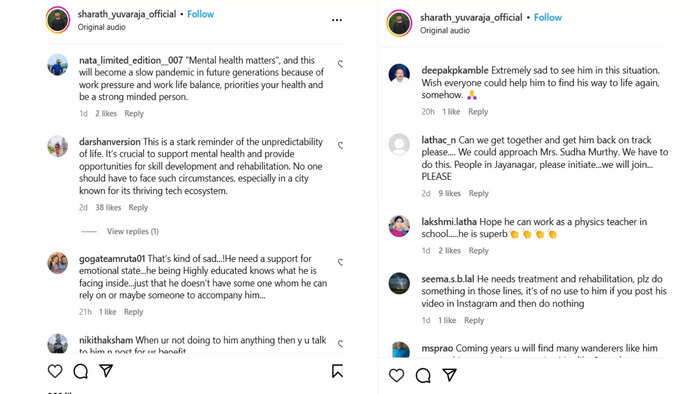Viewport: 700px width, 394px height.
Task: Open the three-dot more options menu
Action: (x=337, y=20)
